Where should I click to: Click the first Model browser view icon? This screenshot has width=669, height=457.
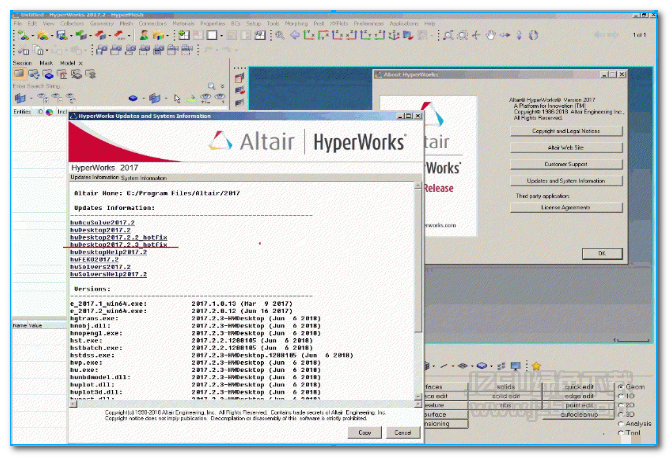(x=19, y=74)
